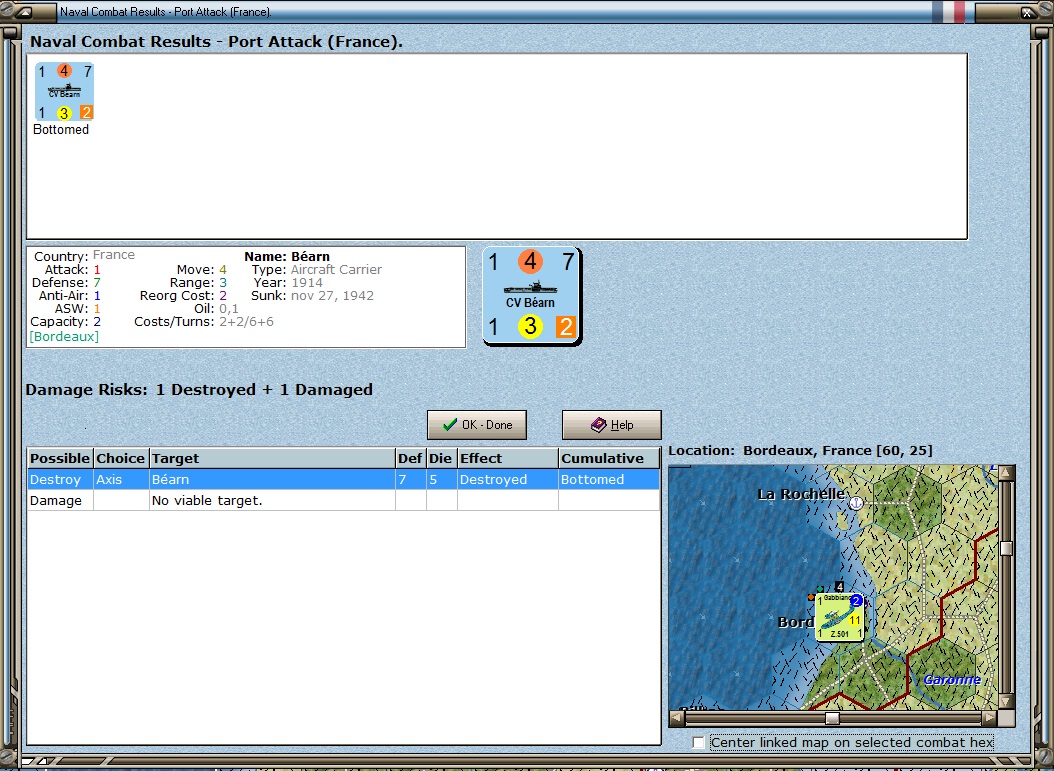Click the OK - Done button

pyautogui.click(x=477, y=425)
